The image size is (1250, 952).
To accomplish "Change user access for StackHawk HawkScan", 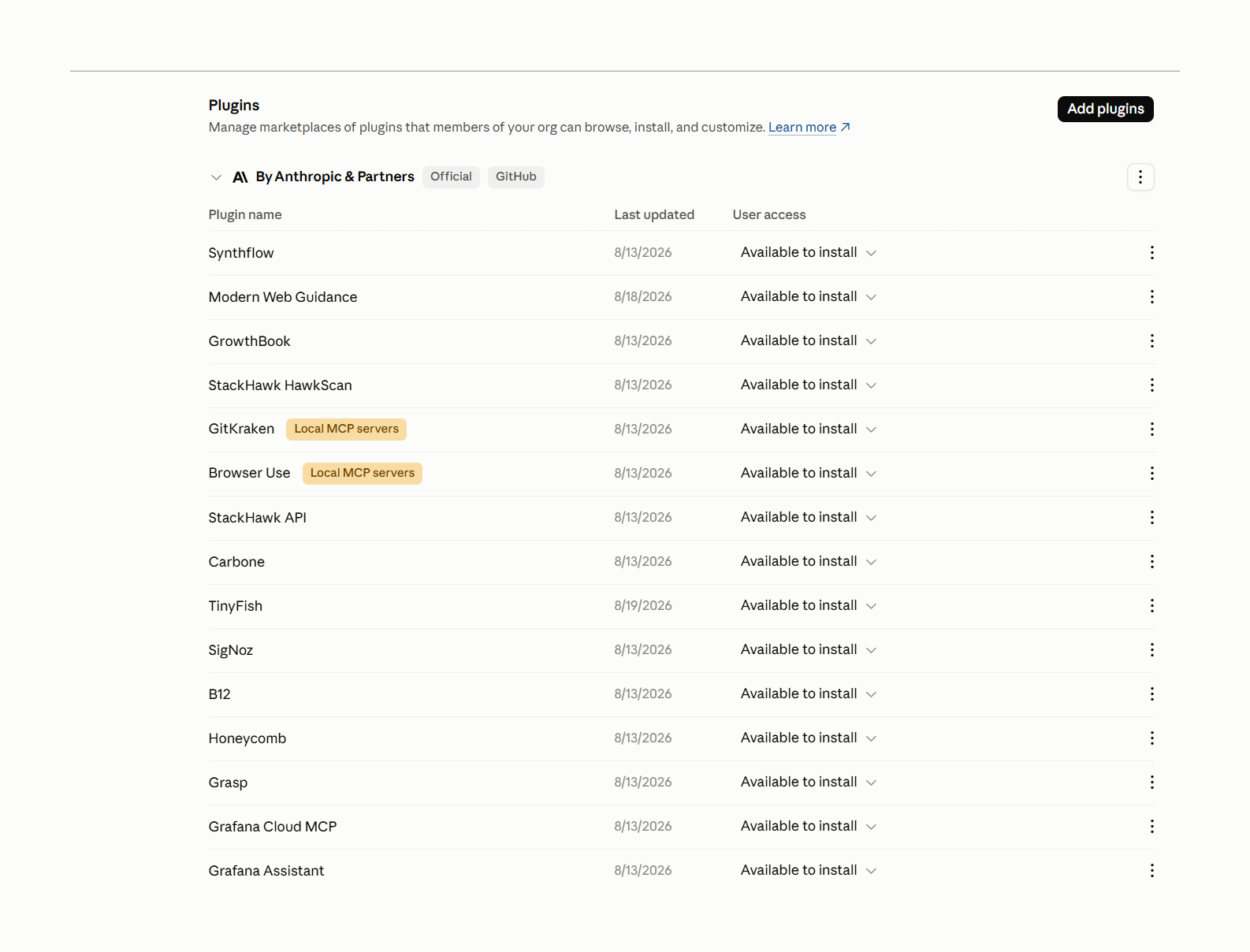I will pyautogui.click(x=808, y=385).
